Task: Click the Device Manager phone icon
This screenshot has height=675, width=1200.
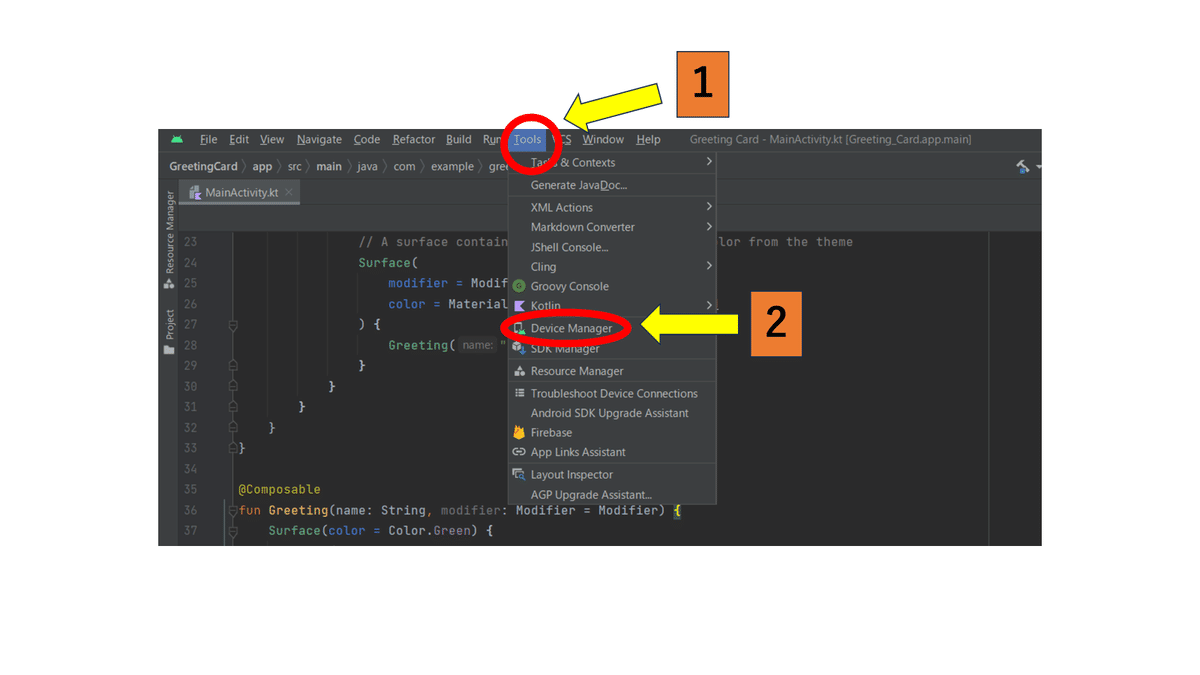Action: [x=519, y=329]
